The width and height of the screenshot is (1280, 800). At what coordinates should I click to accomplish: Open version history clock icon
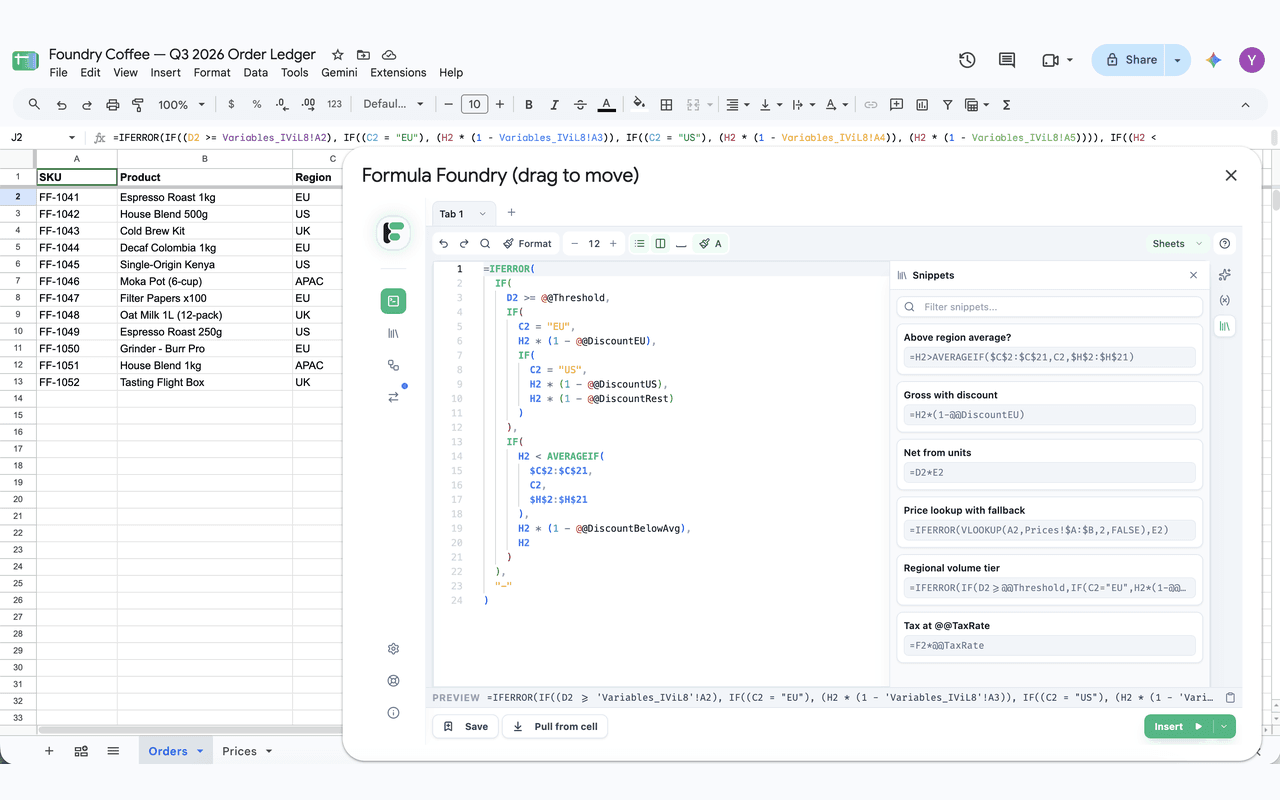967,60
